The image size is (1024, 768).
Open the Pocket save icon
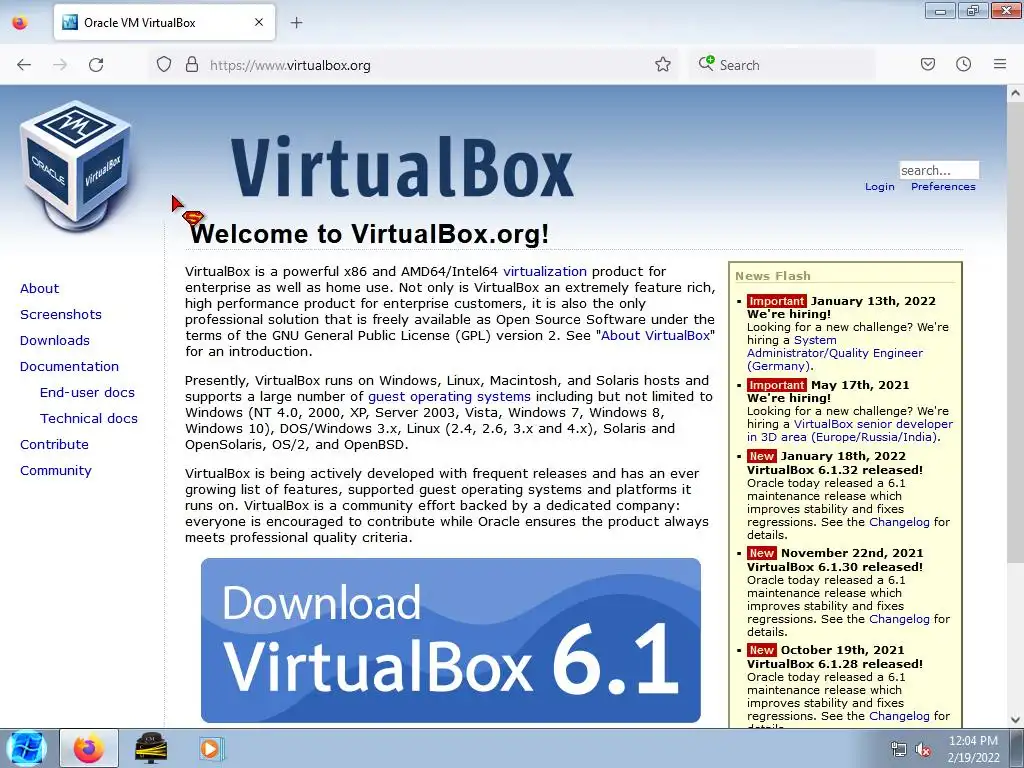tap(927, 65)
